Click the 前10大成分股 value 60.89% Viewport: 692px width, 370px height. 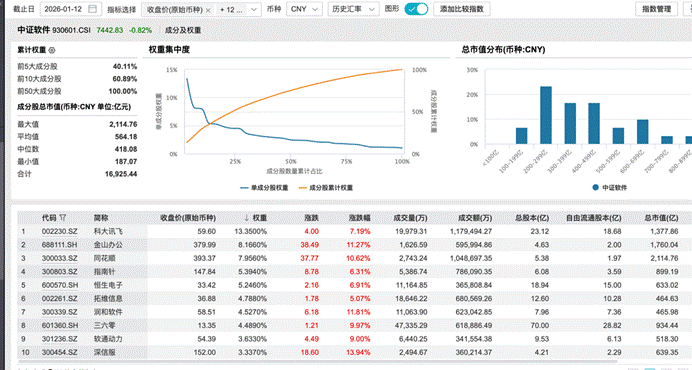[x=125, y=79]
